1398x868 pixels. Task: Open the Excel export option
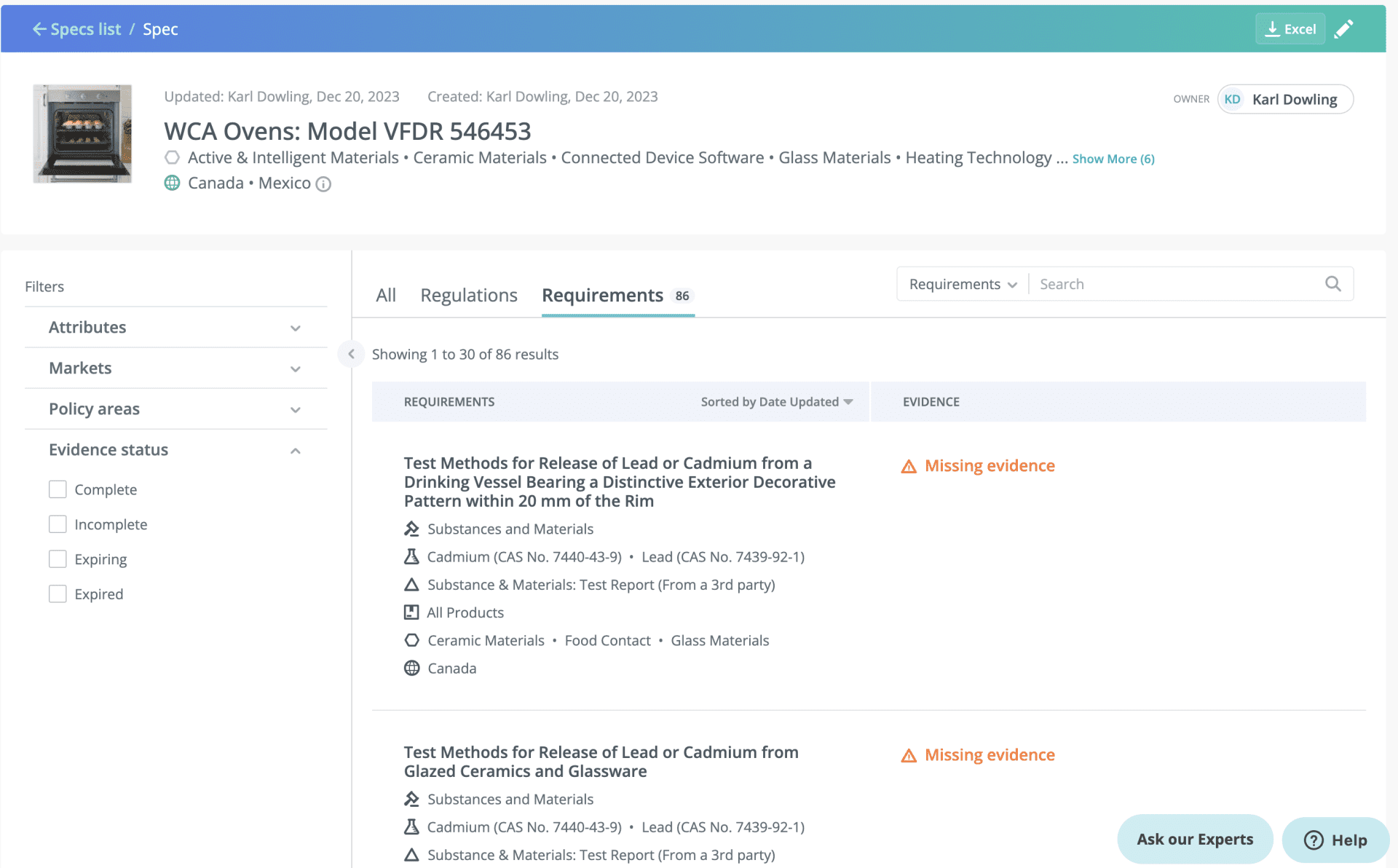[1290, 28]
